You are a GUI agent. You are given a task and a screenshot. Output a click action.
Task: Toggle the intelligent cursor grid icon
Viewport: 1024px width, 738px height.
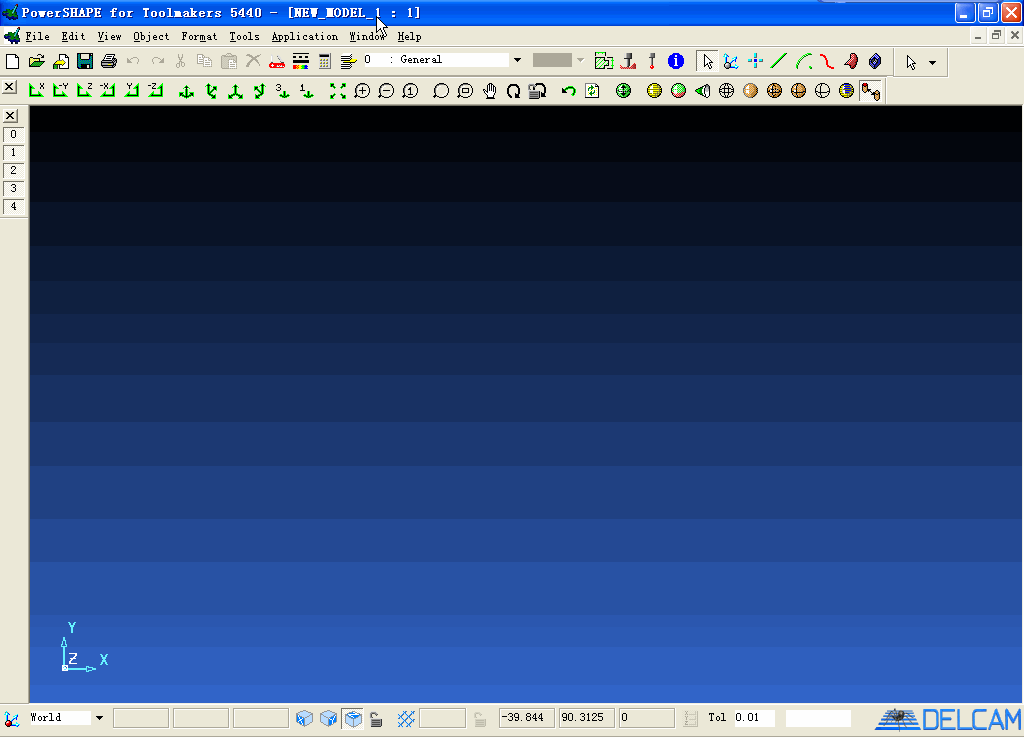tap(406, 719)
